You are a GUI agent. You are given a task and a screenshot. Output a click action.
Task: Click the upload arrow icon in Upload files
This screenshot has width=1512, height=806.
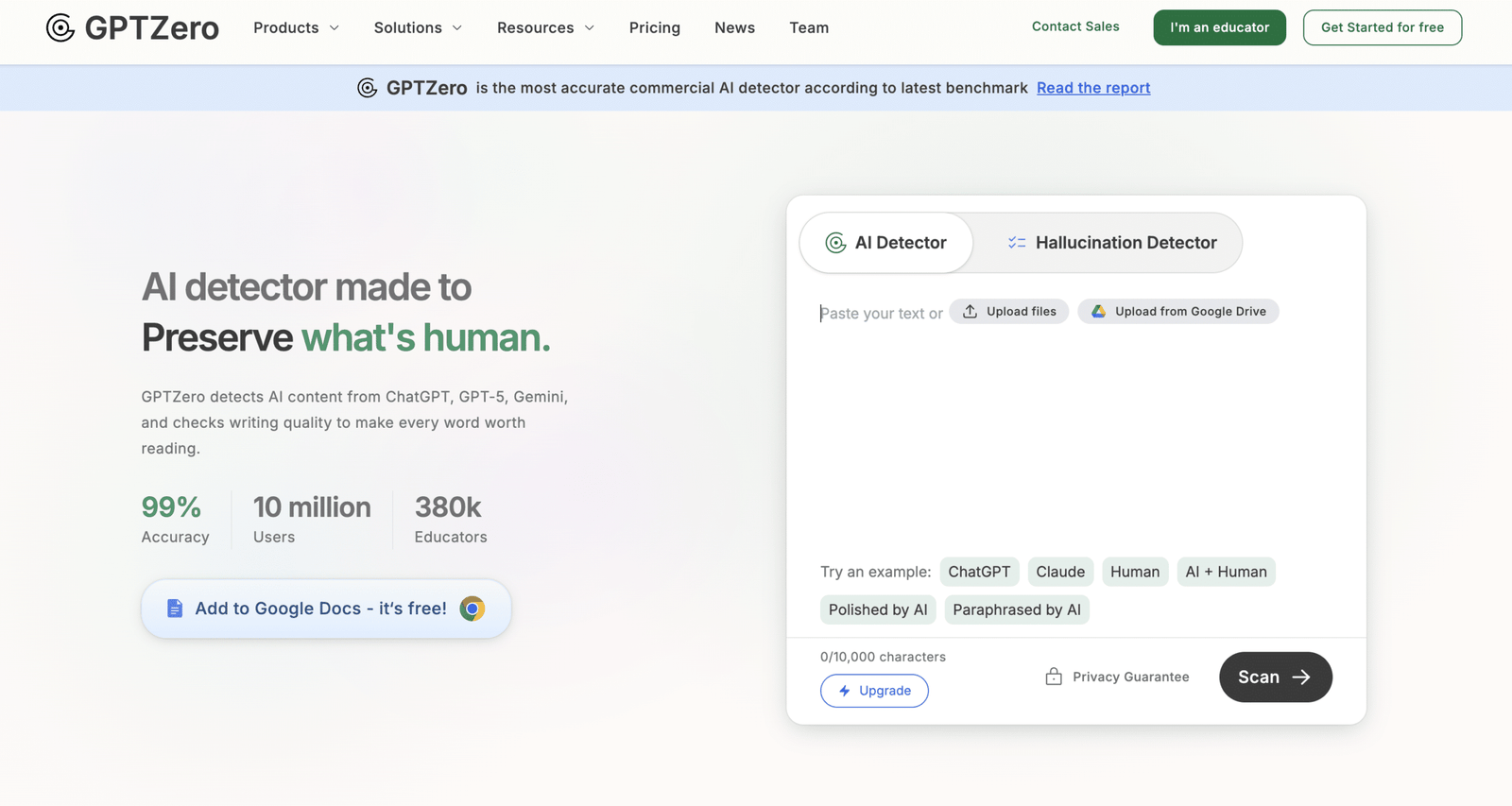point(970,311)
